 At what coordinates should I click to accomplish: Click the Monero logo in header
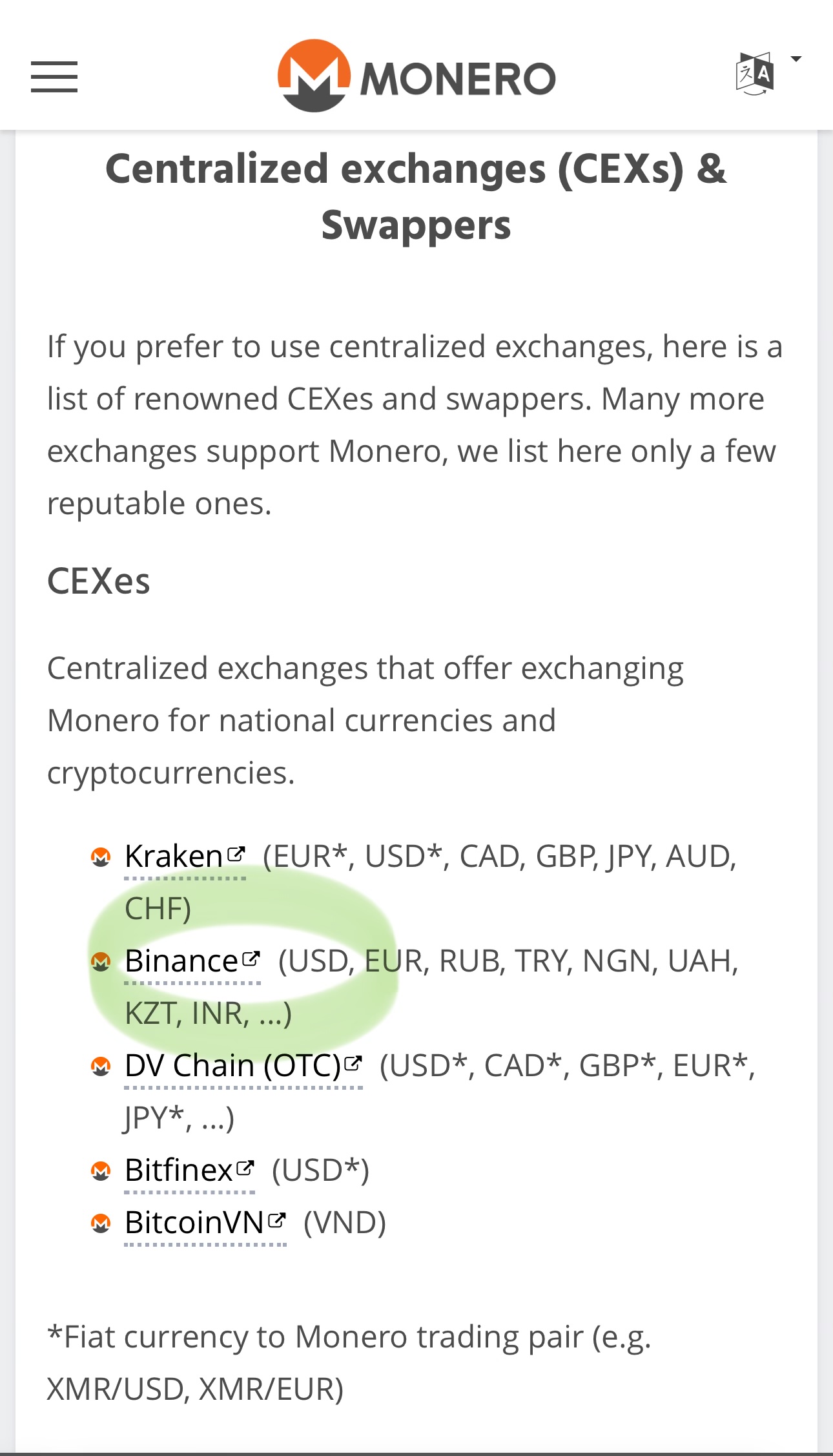[416, 76]
